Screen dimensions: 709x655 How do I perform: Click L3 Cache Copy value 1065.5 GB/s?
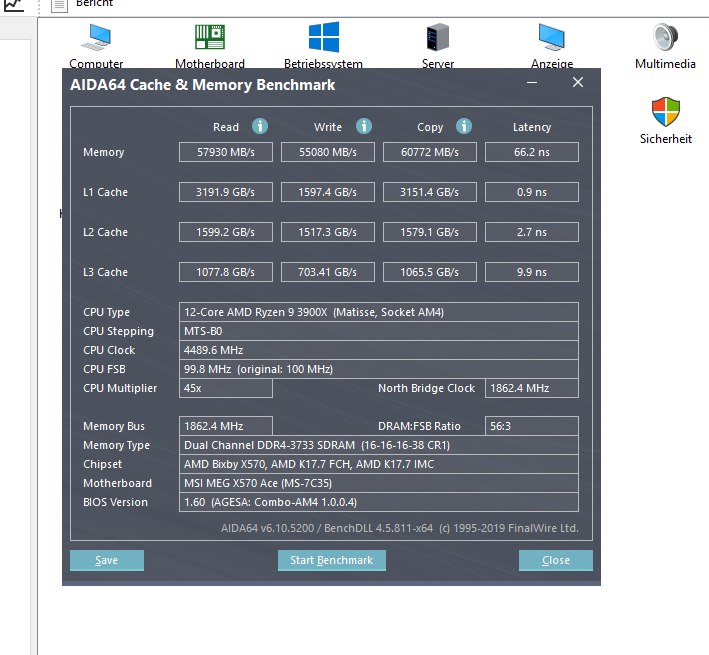(430, 272)
